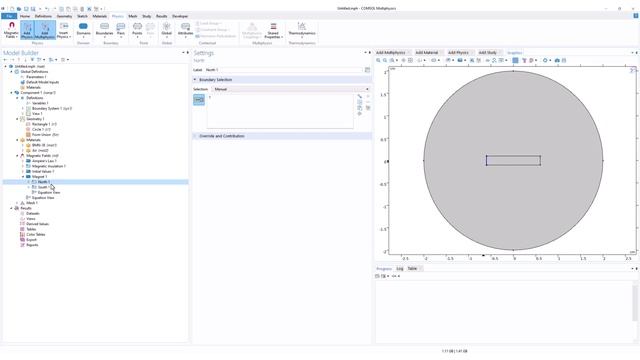Image resolution: width=640 pixels, height=360 pixels.
Task: Open the Attributes ribbon button
Action: click(x=185, y=30)
